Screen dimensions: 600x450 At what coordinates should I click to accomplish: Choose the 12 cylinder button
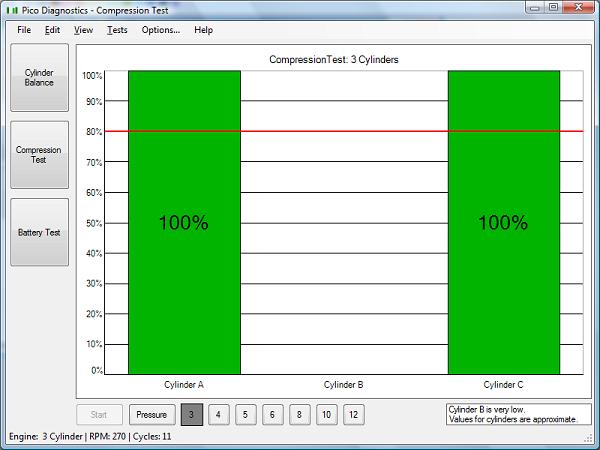click(x=353, y=414)
